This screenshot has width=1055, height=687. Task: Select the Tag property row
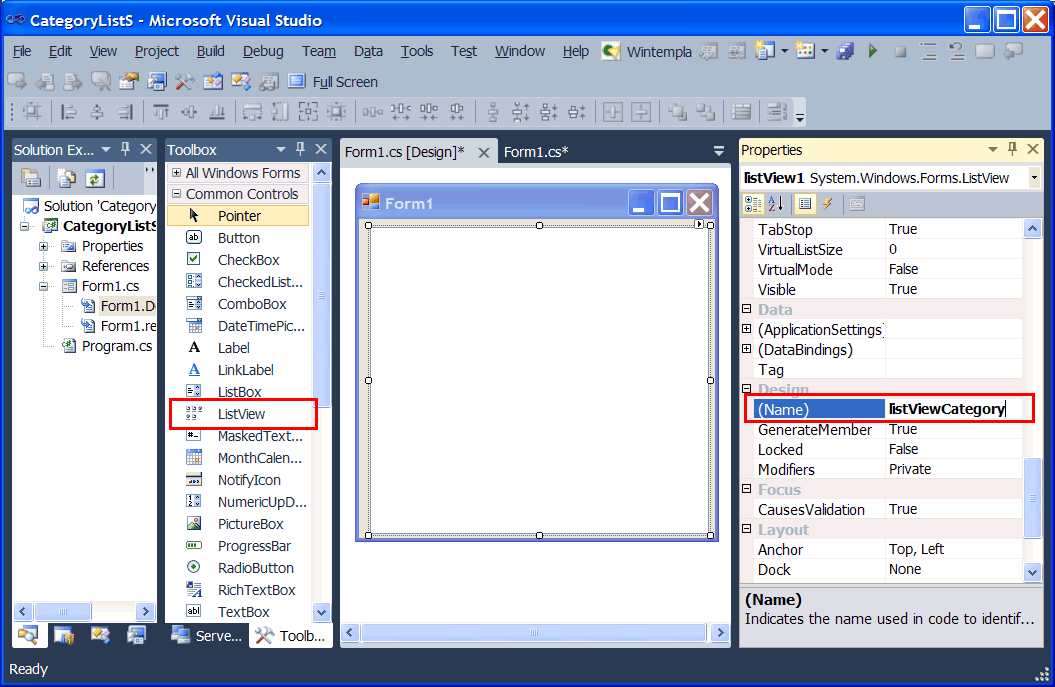(x=883, y=369)
